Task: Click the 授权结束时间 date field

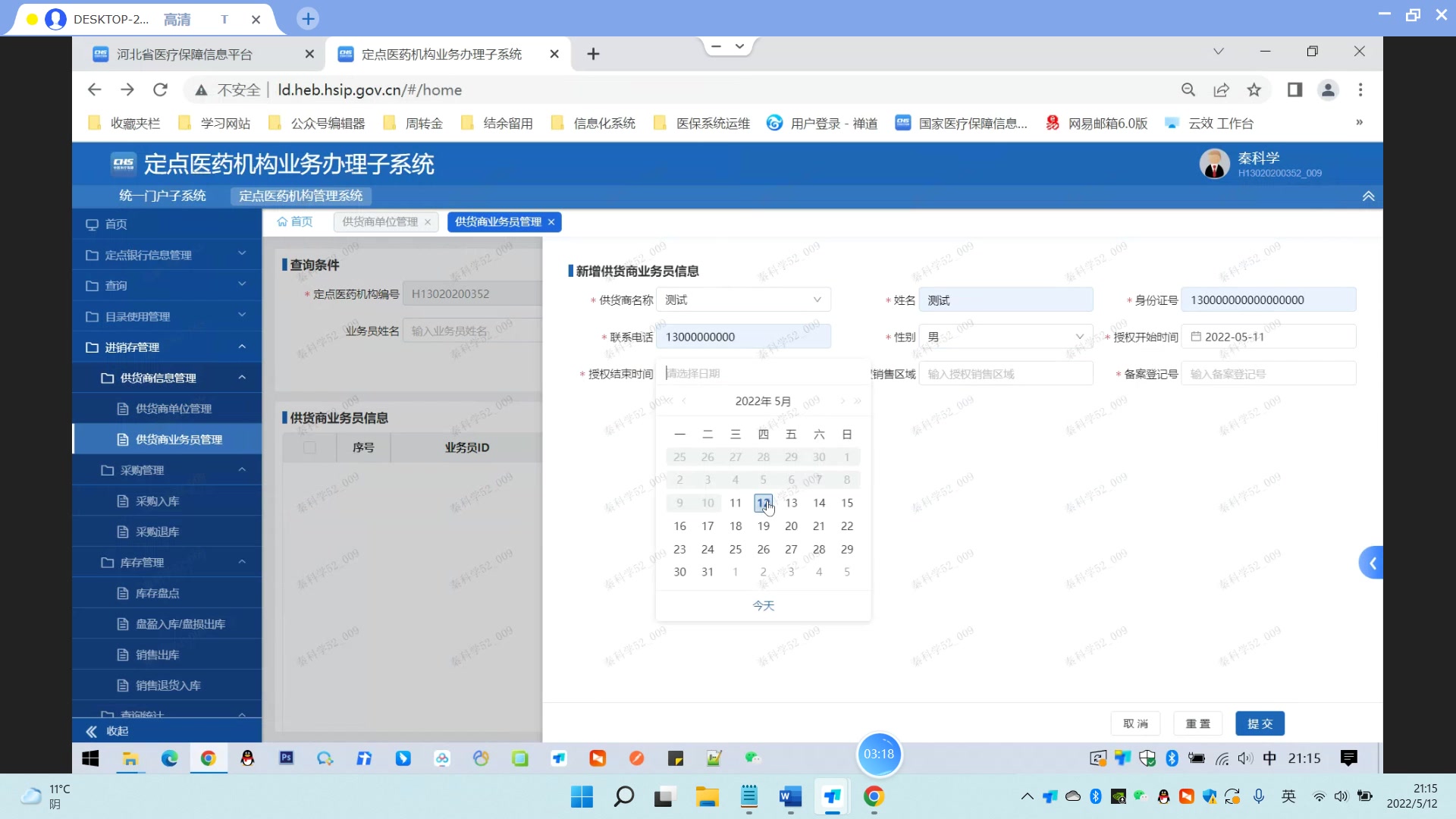Action: pyautogui.click(x=762, y=374)
